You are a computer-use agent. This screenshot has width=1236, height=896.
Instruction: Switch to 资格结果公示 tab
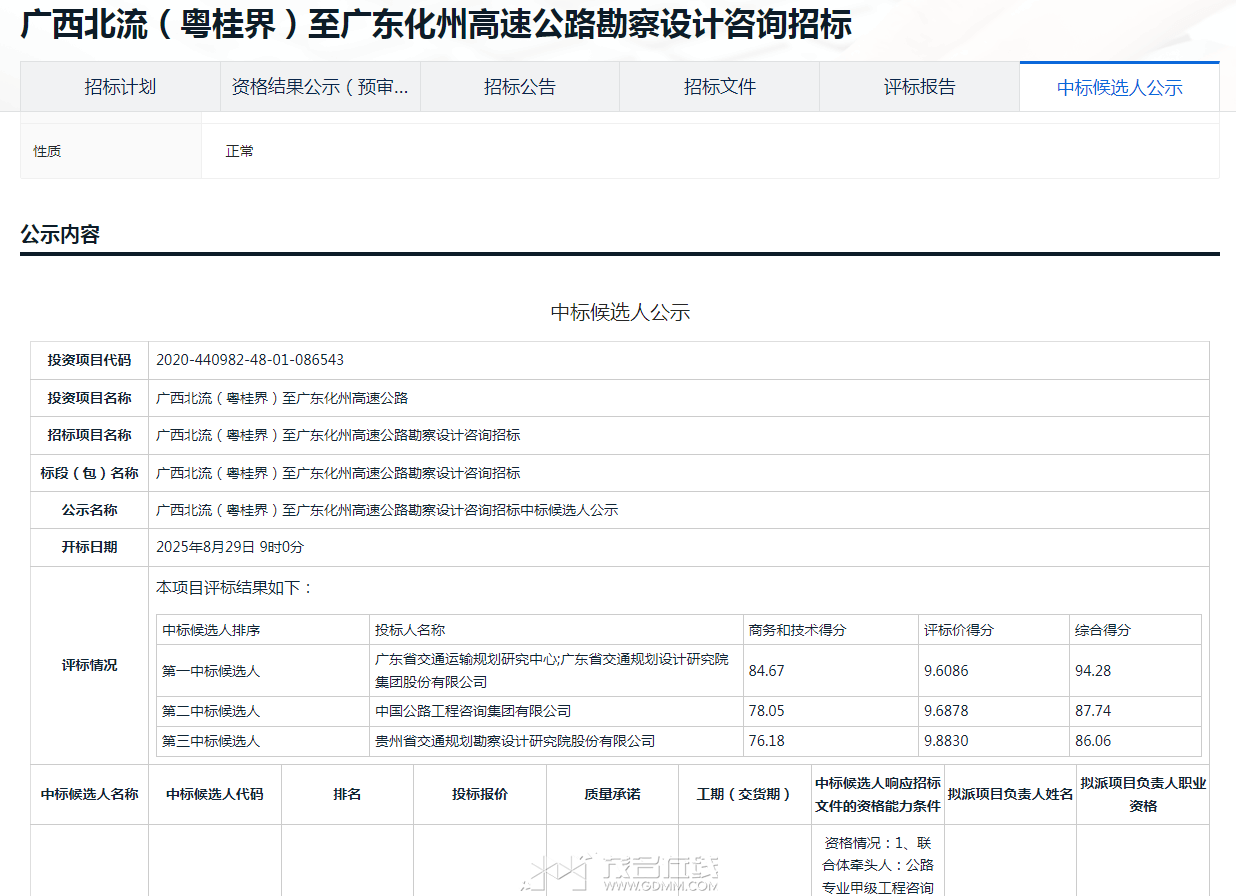click(x=320, y=87)
